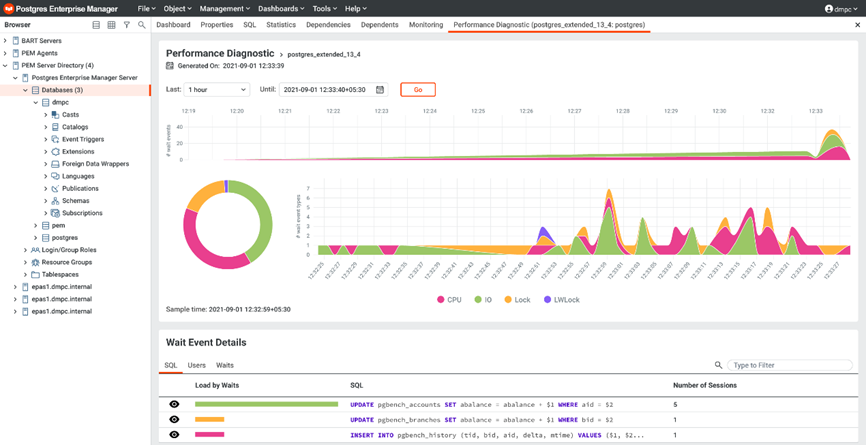Click the Browser filtered rows funnel icon
The height and width of the screenshot is (445, 866).
(x=126, y=25)
